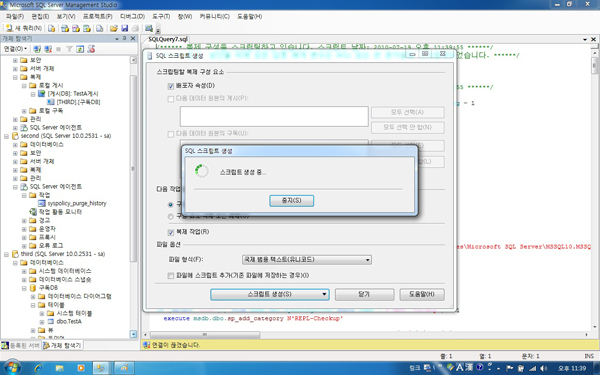
Task: Open the 연결(O) dropdown in Object Explorer
Action: click(15, 49)
